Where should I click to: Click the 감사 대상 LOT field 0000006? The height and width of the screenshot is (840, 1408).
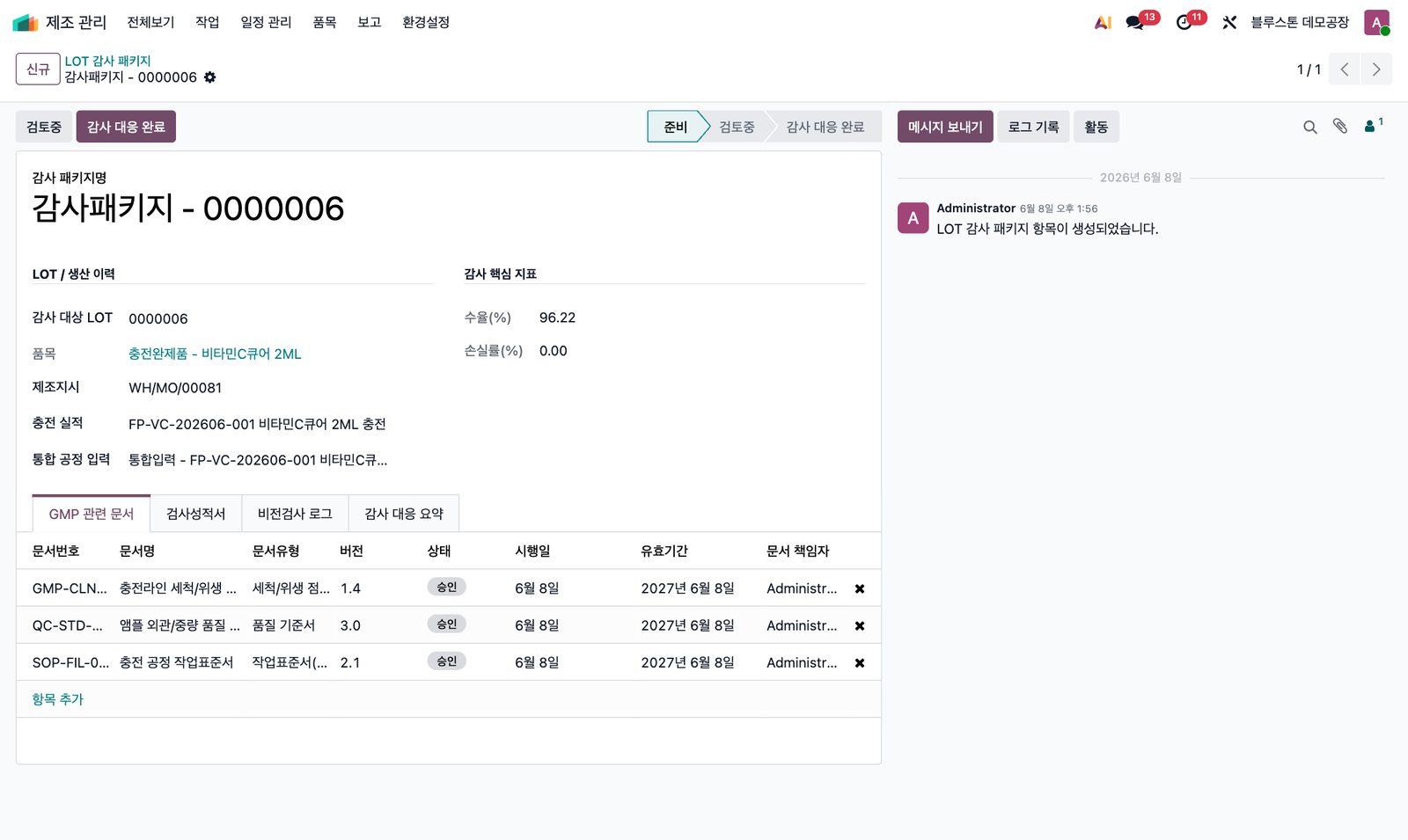(280, 318)
